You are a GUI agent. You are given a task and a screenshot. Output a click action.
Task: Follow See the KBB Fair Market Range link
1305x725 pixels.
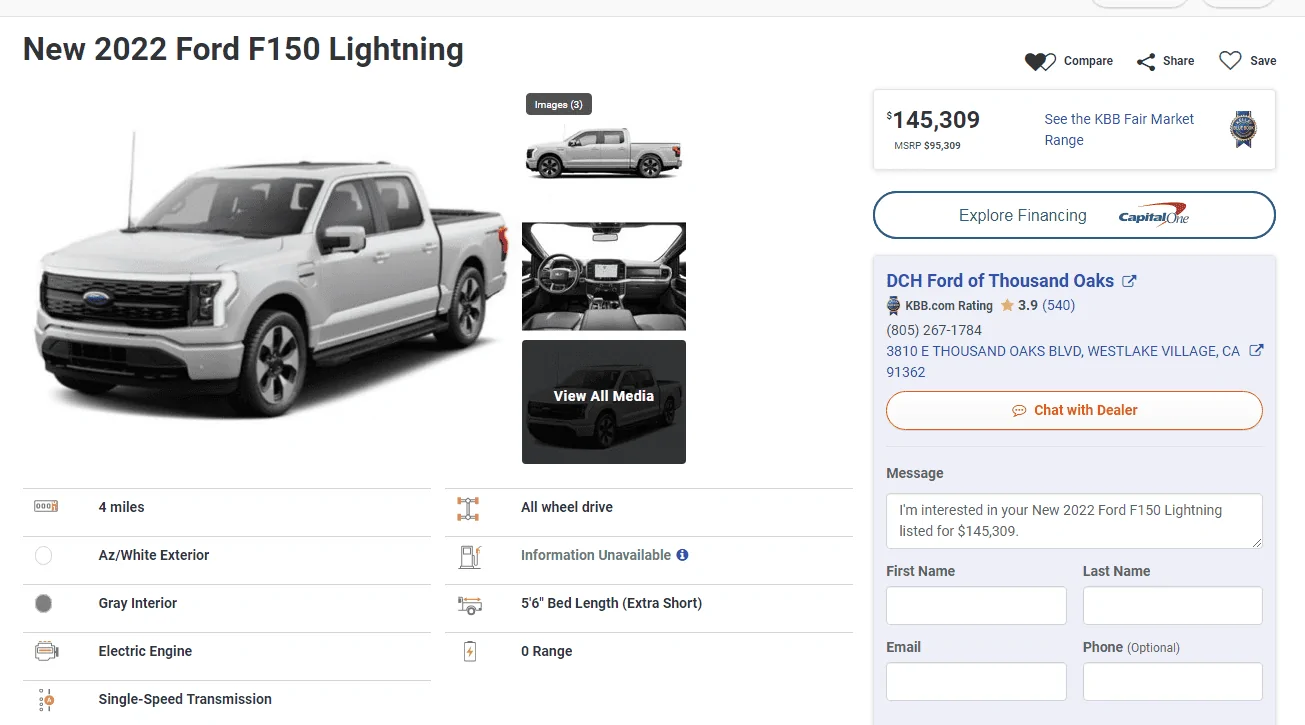point(1119,129)
